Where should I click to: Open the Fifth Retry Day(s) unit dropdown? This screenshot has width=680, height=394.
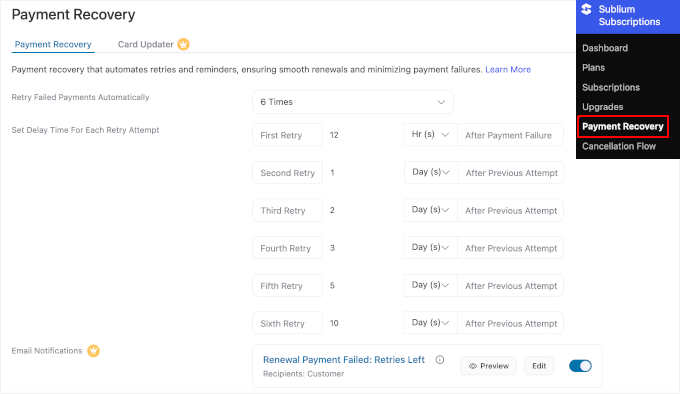tap(430, 286)
